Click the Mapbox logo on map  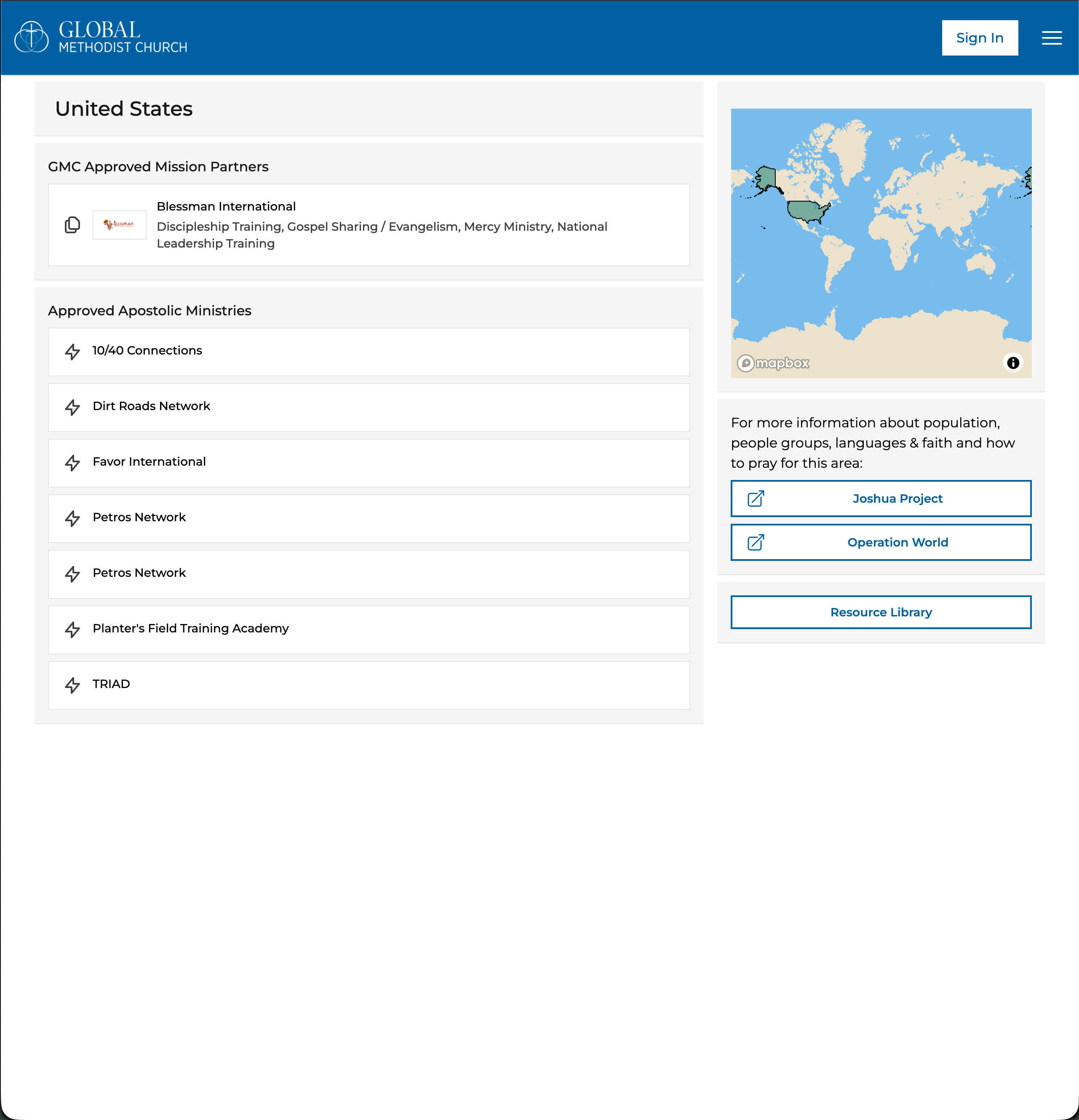(x=773, y=363)
